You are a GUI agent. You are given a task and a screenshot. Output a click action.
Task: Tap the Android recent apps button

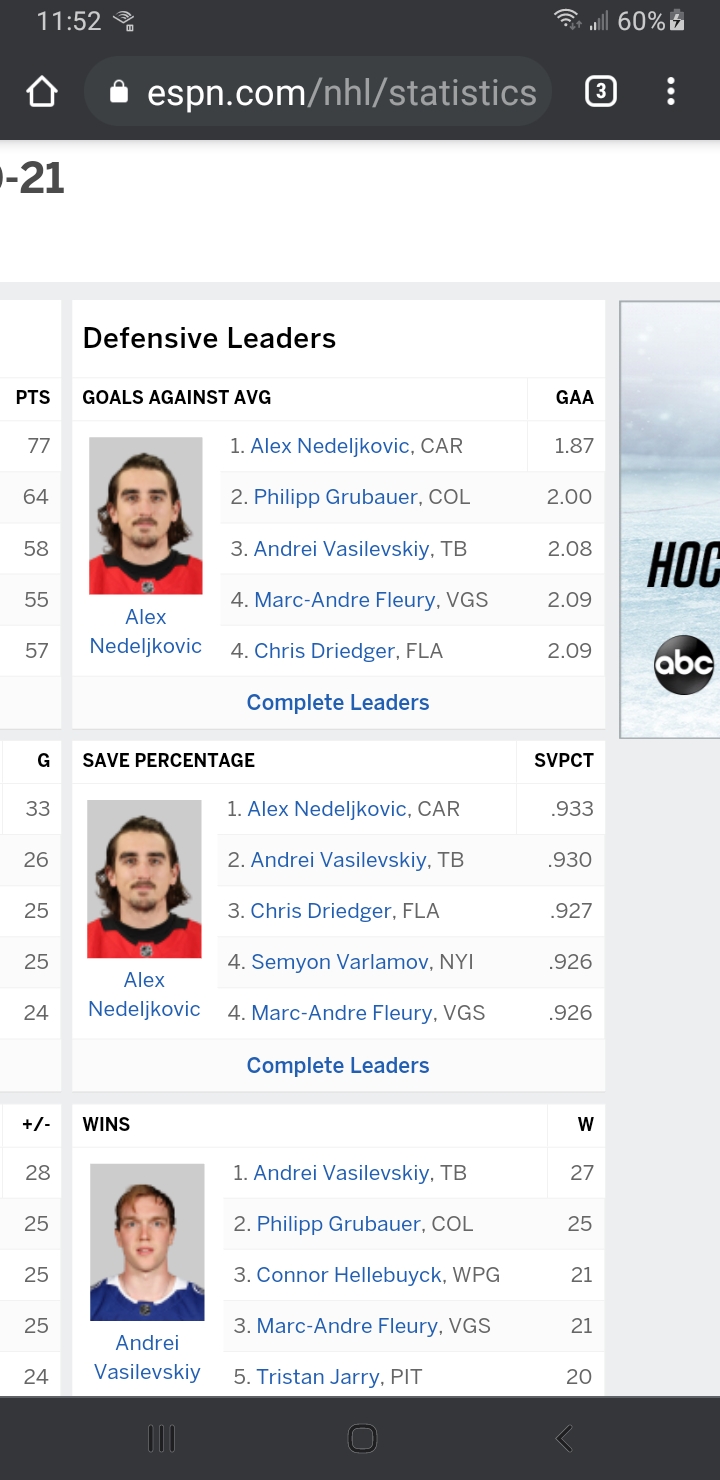pos(161,1438)
